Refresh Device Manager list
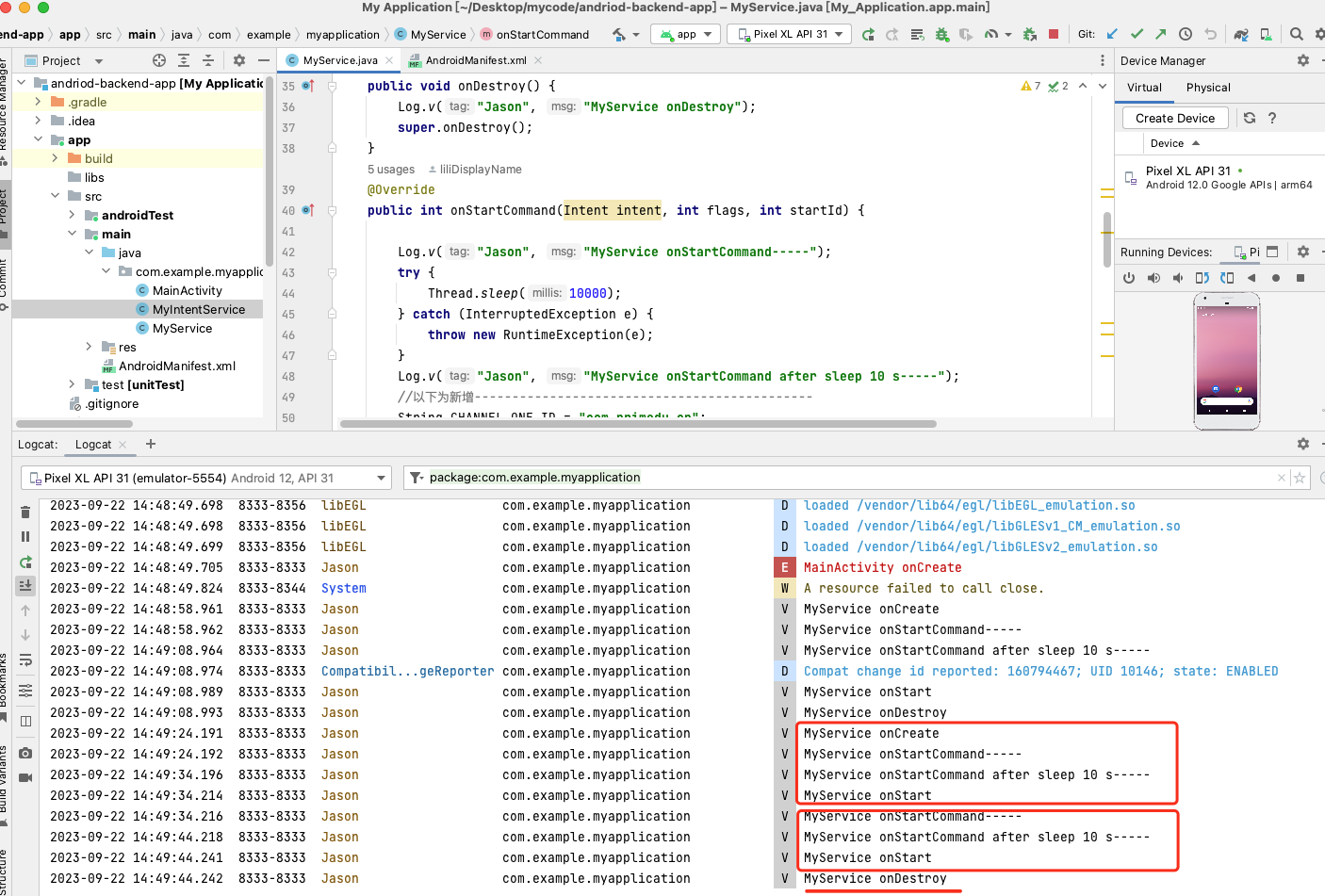 point(1250,118)
